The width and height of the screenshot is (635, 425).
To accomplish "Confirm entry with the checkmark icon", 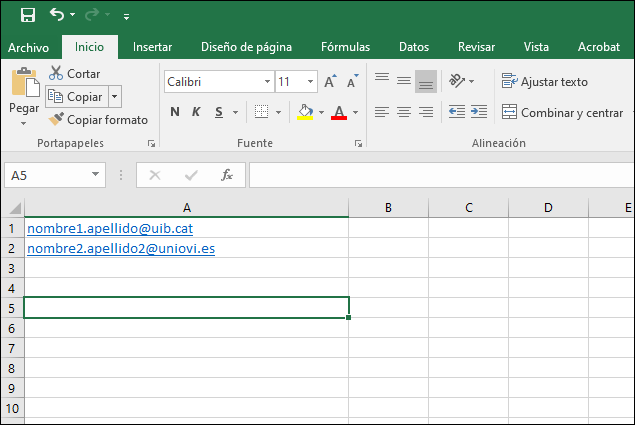I will [x=191, y=175].
